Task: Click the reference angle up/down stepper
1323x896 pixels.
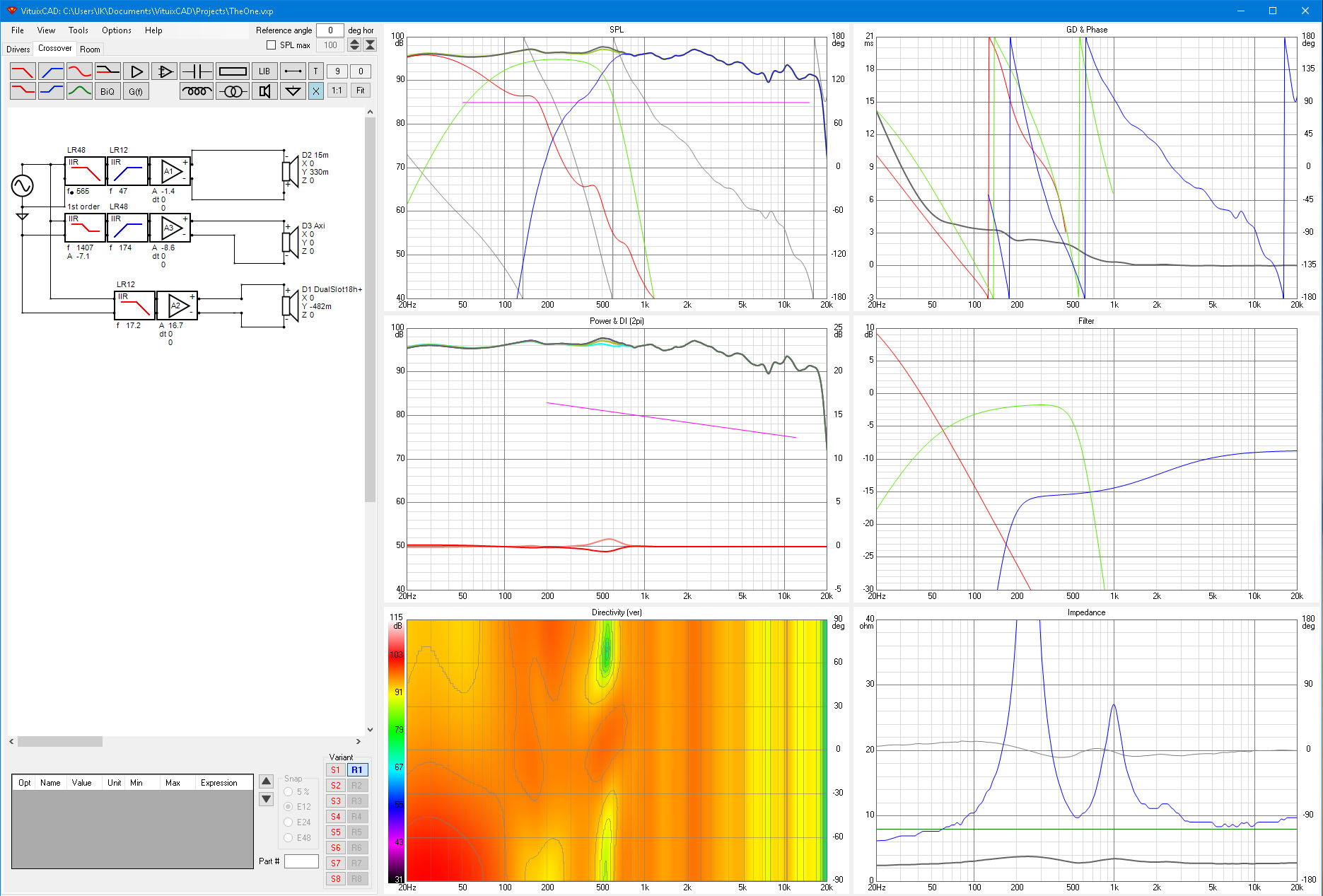Action: tap(355, 45)
